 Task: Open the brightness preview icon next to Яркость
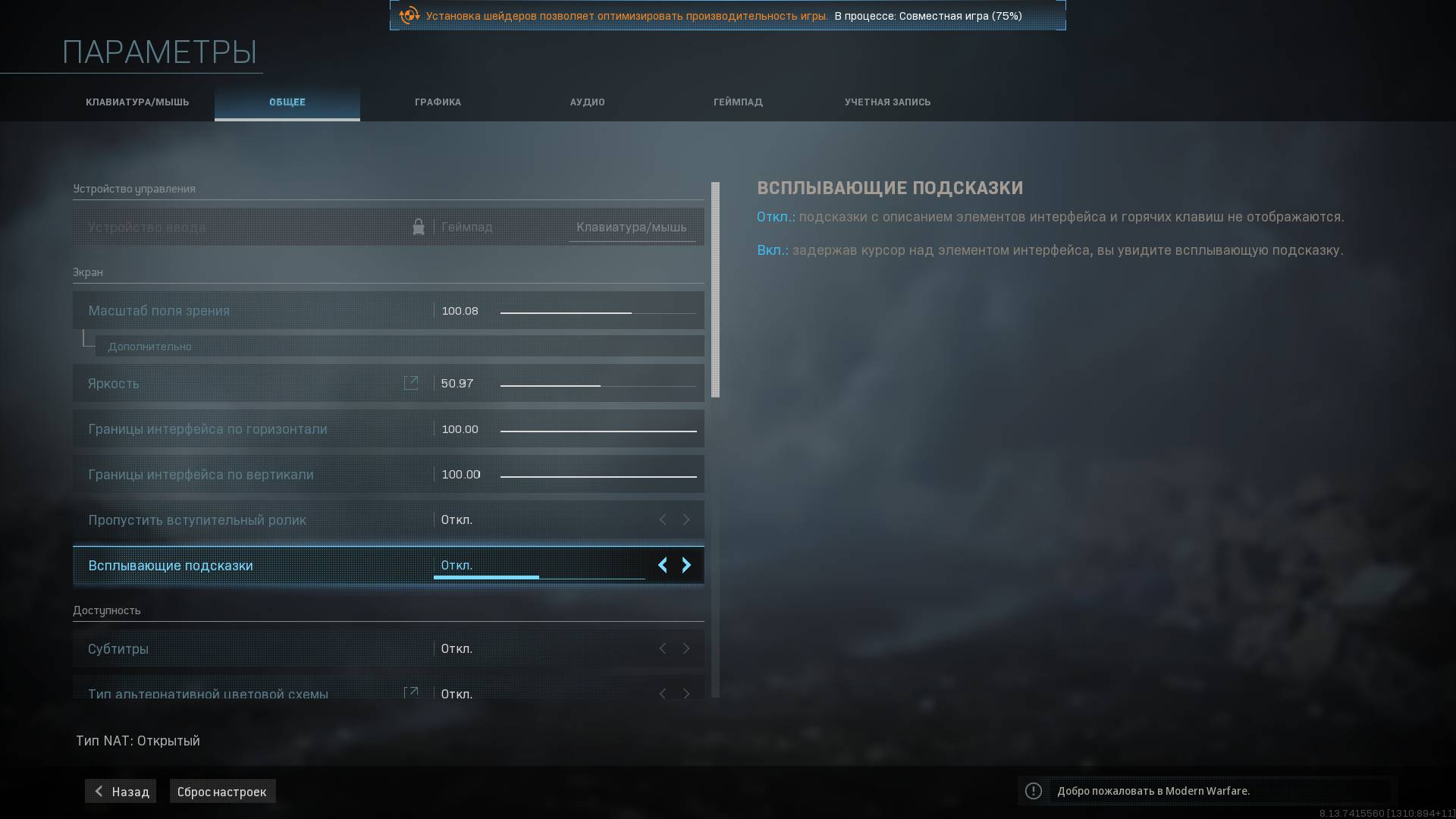click(x=411, y=383)
